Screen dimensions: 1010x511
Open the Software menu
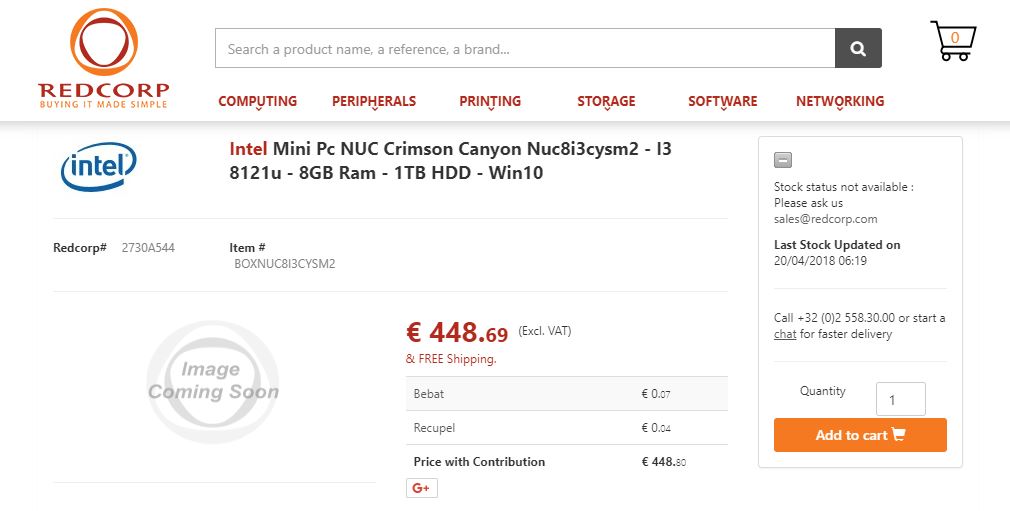722,101
